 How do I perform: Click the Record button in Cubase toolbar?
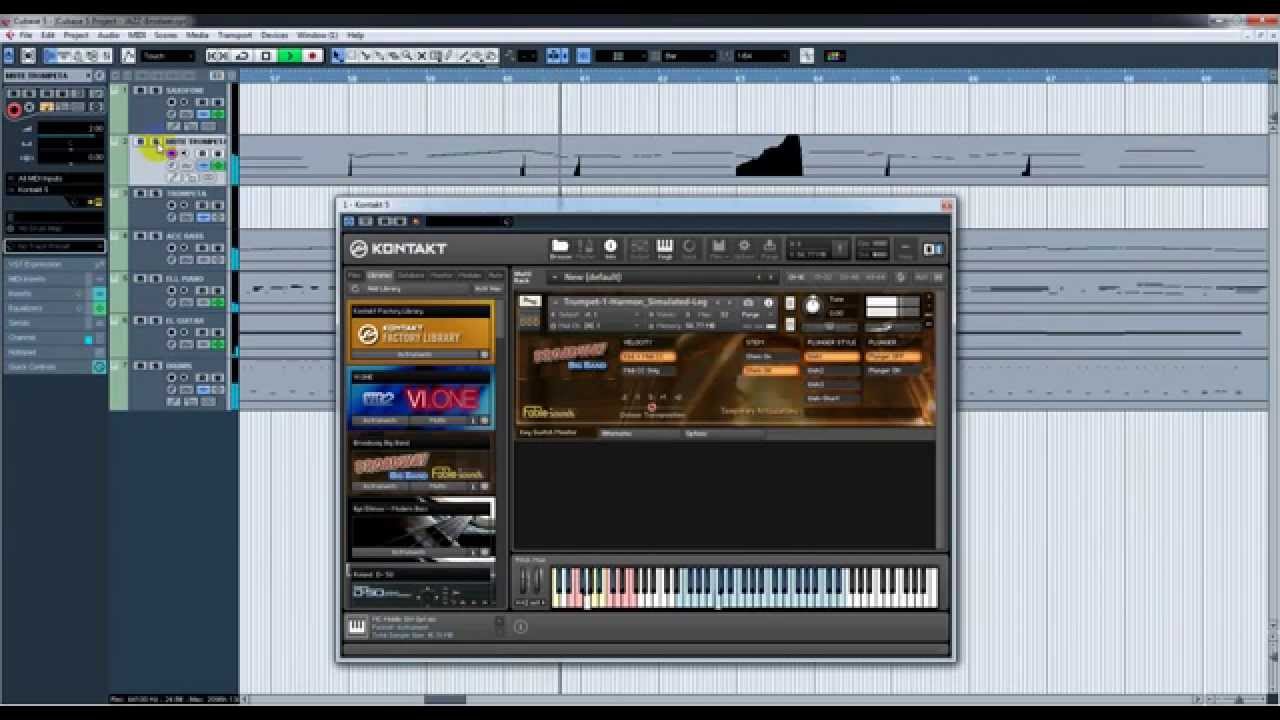point(313,56)
